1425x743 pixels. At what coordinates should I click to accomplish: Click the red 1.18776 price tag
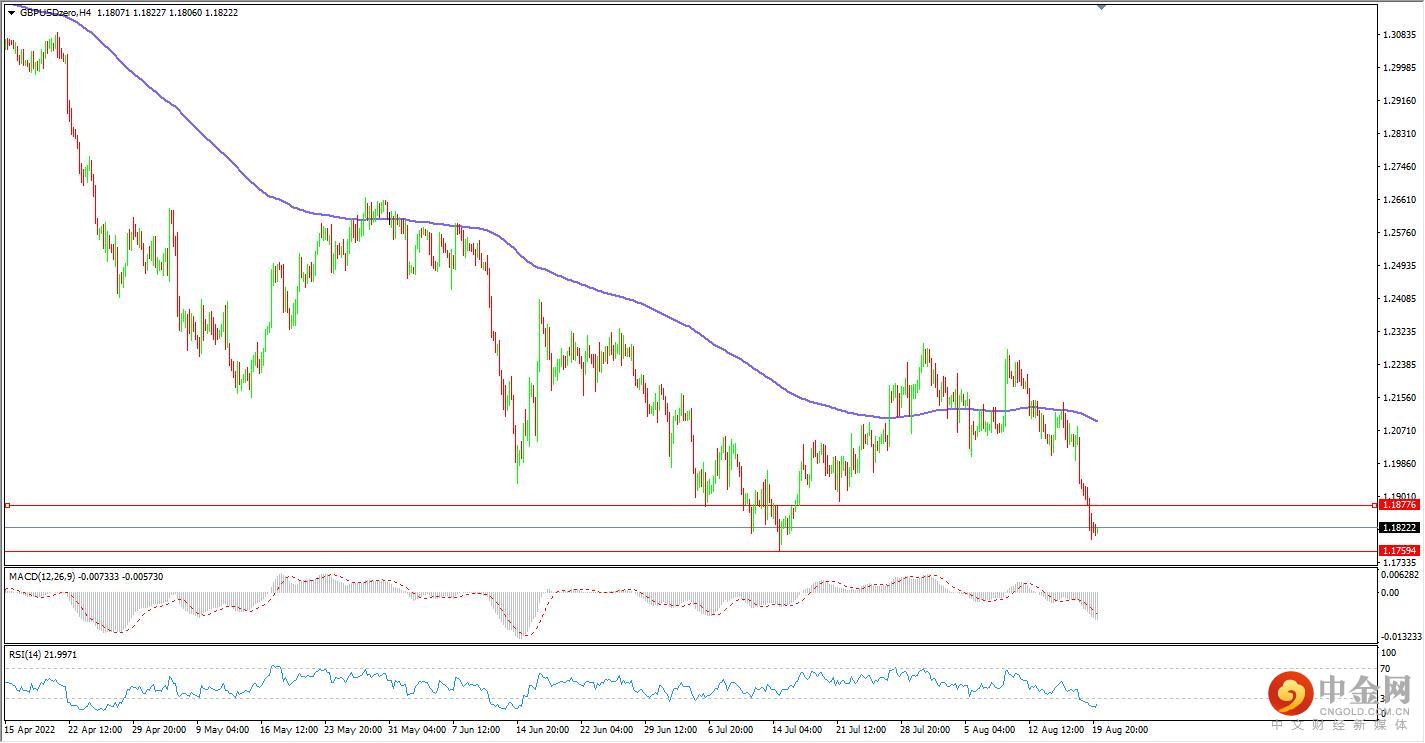pos(1398,506)
